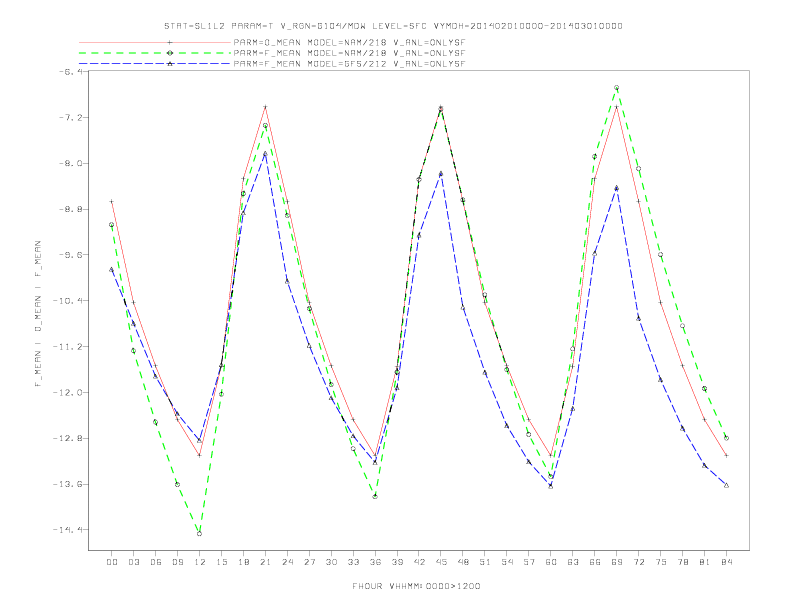
Task: Click x-axis tick label 30
Action: click(331, 562)
